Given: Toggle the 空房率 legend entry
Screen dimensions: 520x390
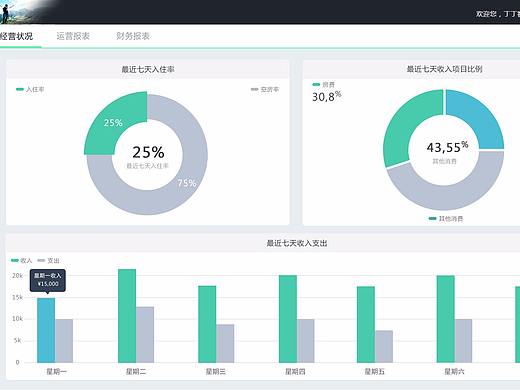Looking at the screenshot, I should pyautogui.click(x=265, y=89).
